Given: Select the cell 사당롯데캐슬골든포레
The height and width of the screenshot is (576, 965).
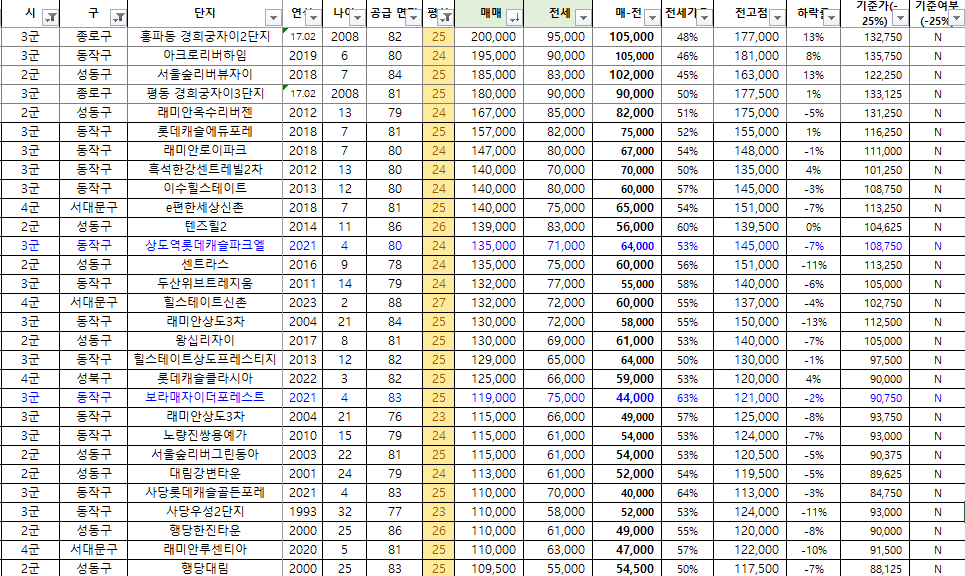Looking at the screenshot, I should point(205,493).
